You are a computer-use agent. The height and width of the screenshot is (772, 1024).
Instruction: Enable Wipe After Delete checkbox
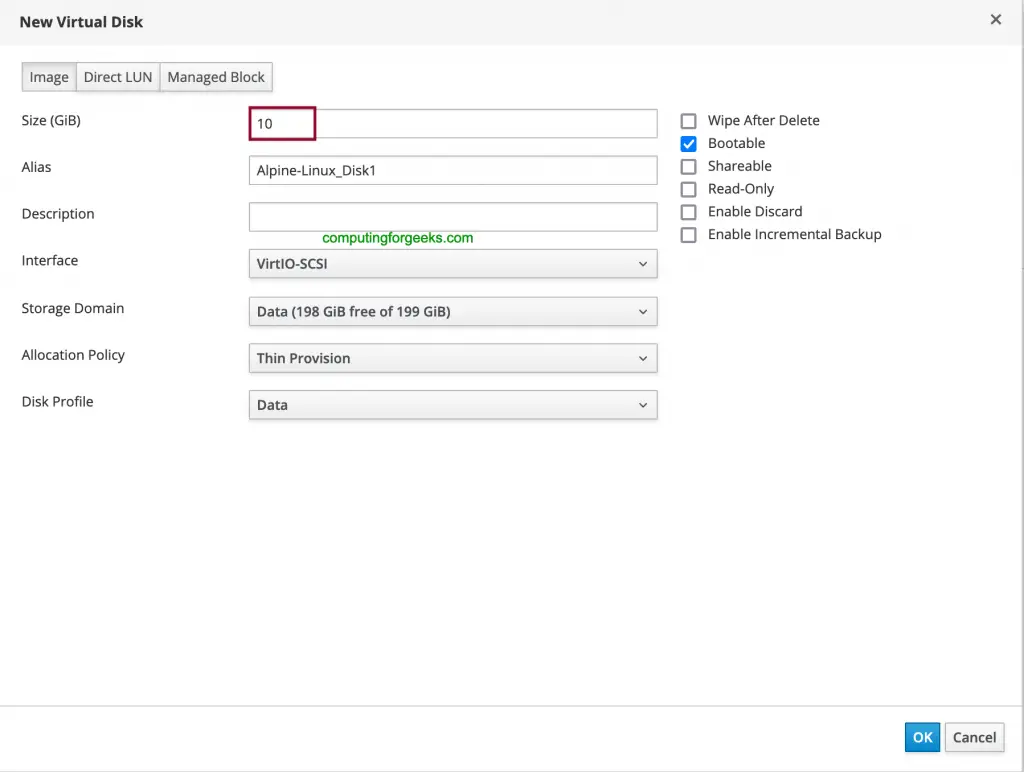click(x=688, y=121)
